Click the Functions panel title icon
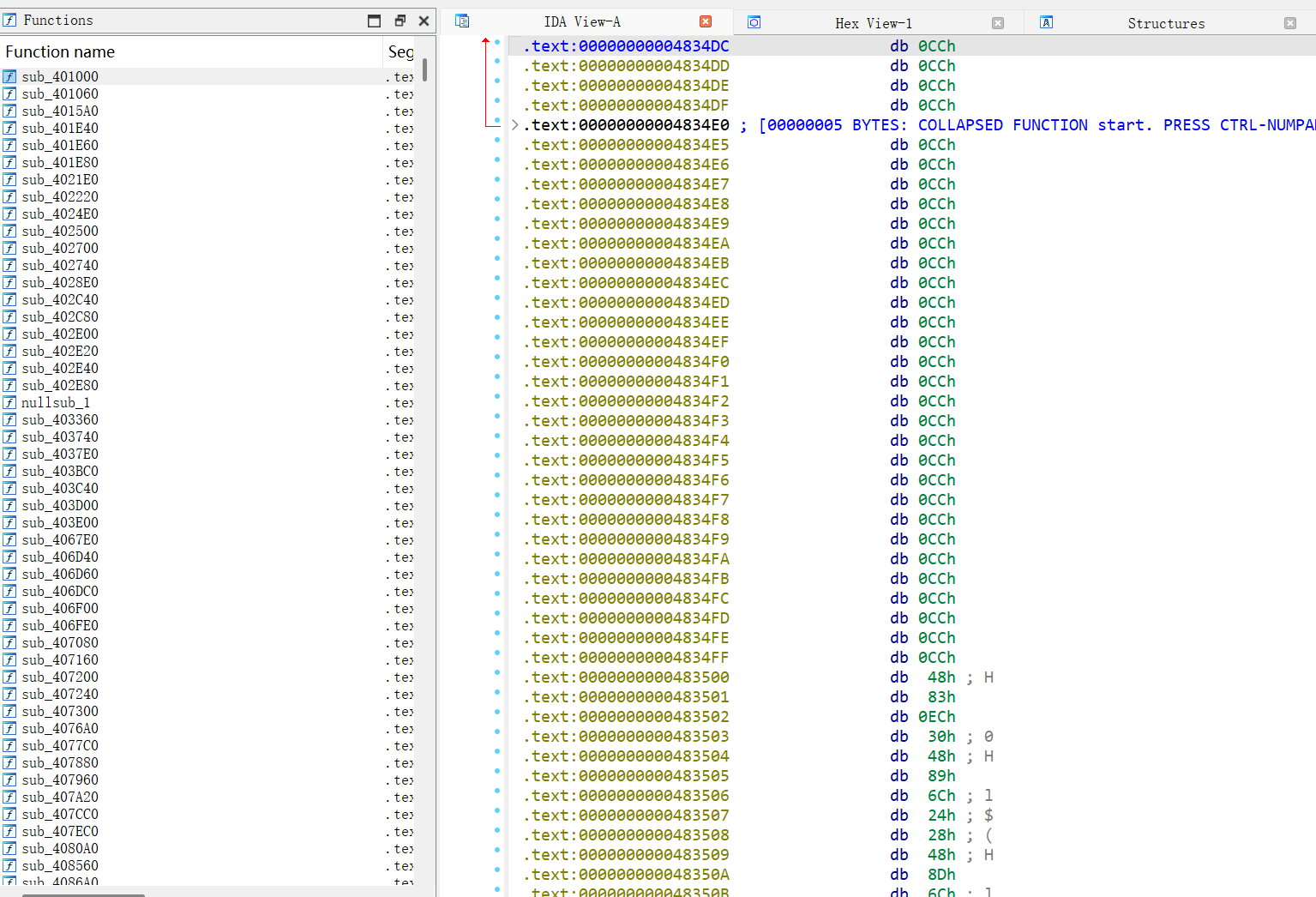The height and width of the screenshot is (897, 1316). coord(10,20)
